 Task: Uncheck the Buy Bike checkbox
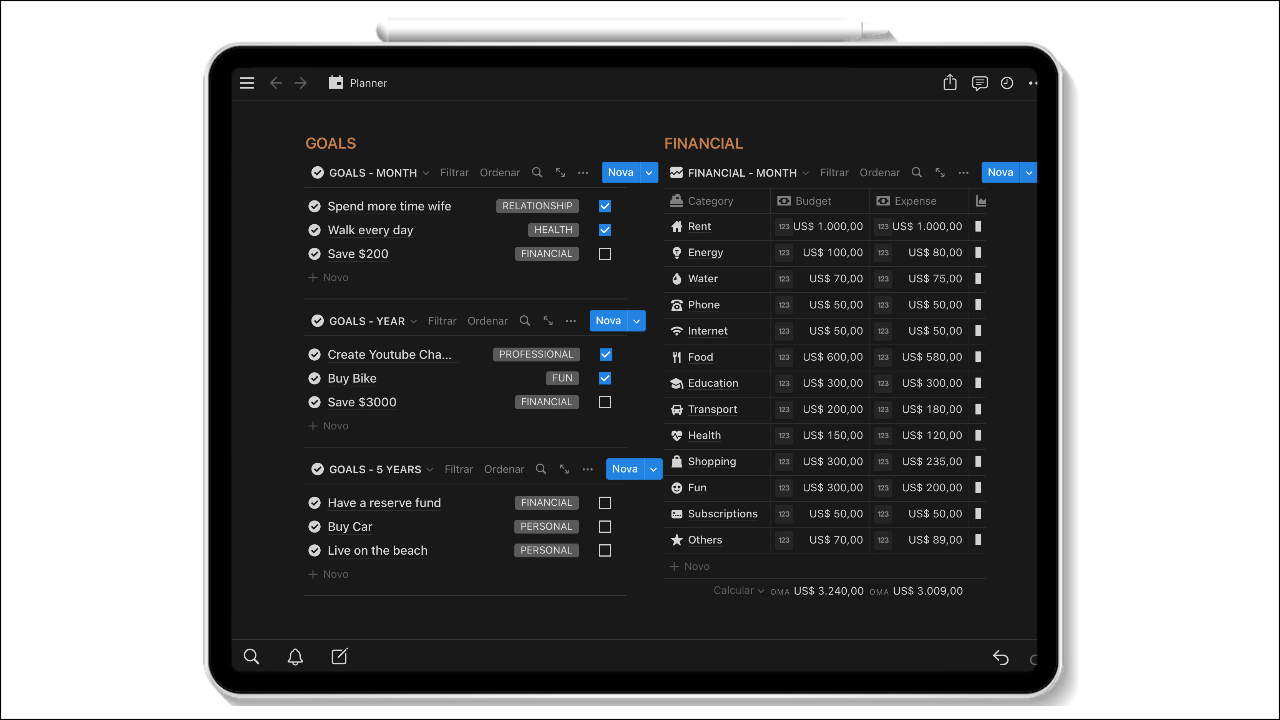(605, 378)
